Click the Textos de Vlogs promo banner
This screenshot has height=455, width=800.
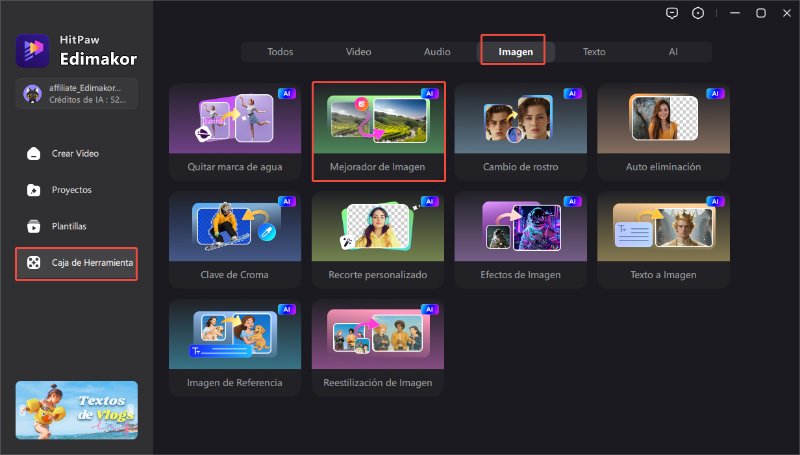[77, 410]
